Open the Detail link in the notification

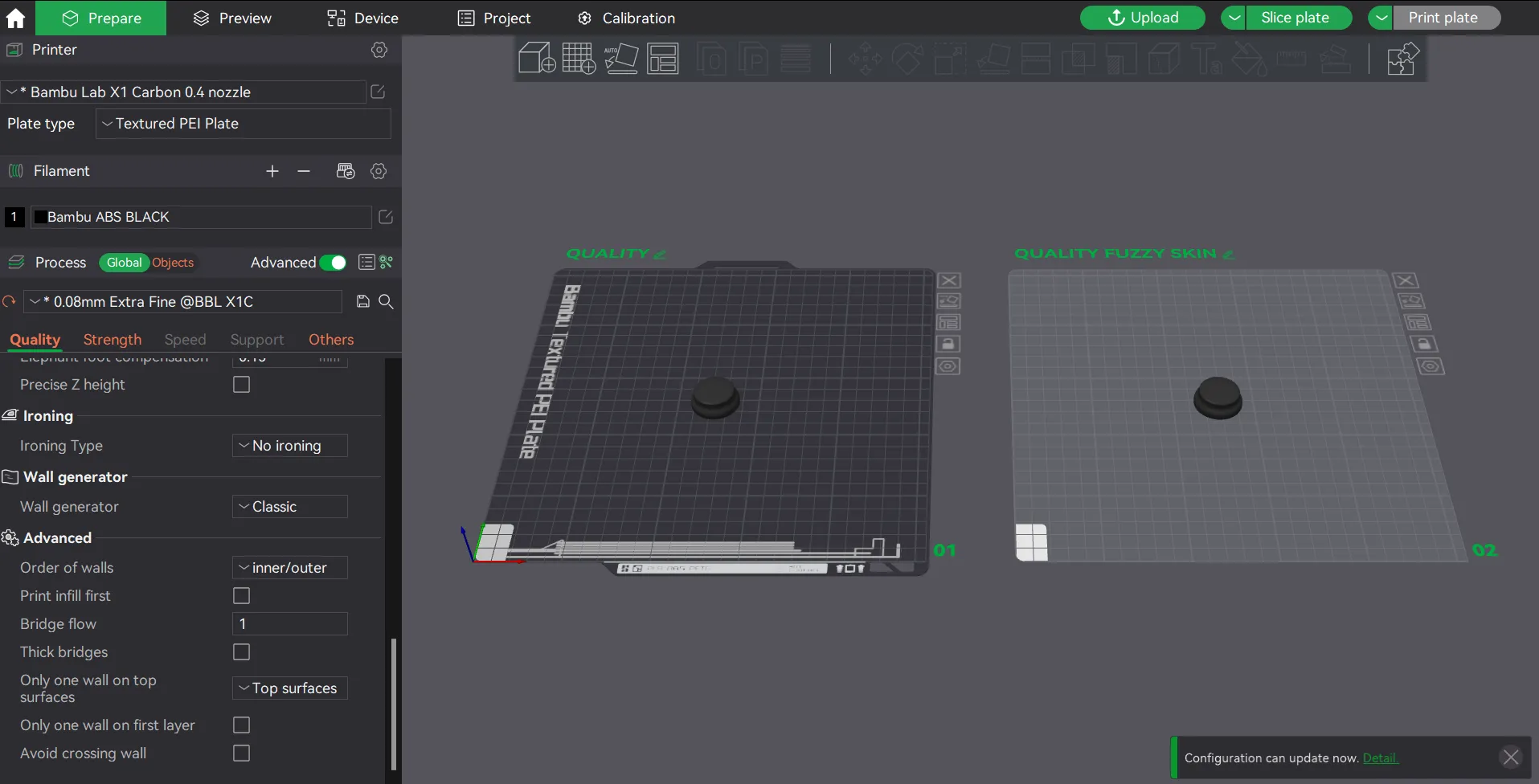1381,758
